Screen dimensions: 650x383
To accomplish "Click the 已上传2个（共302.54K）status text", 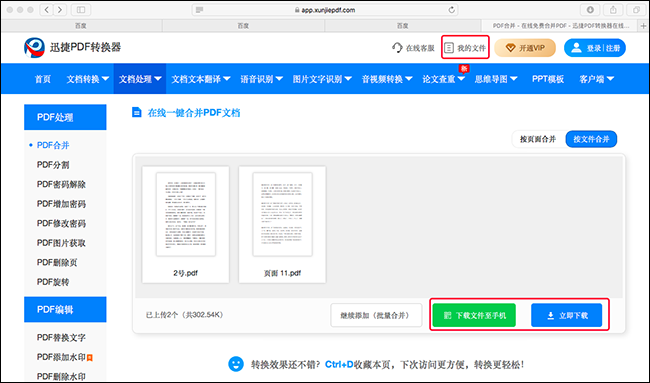I will [185, 315].
